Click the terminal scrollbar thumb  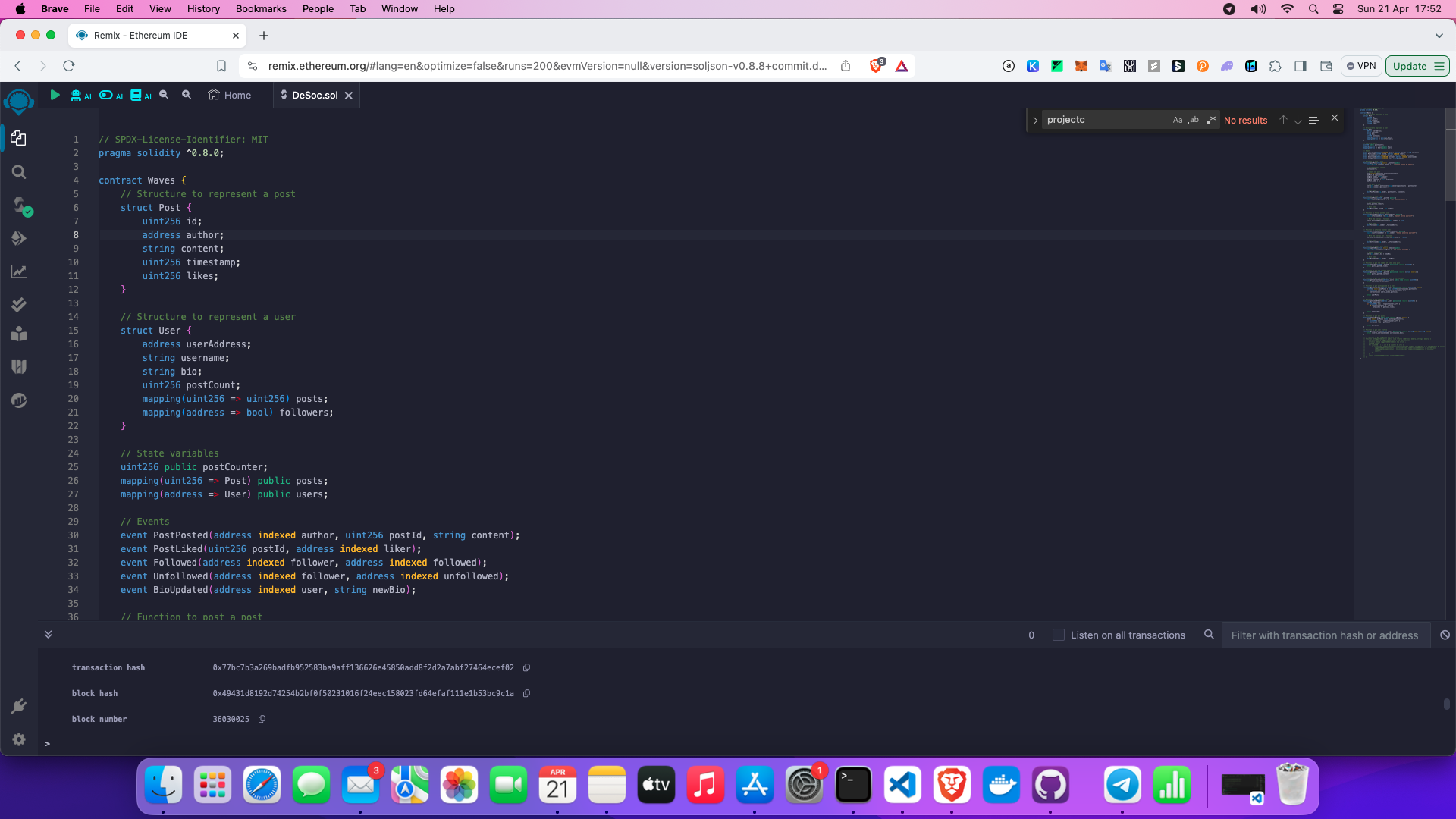click(x=1447, y=704)
